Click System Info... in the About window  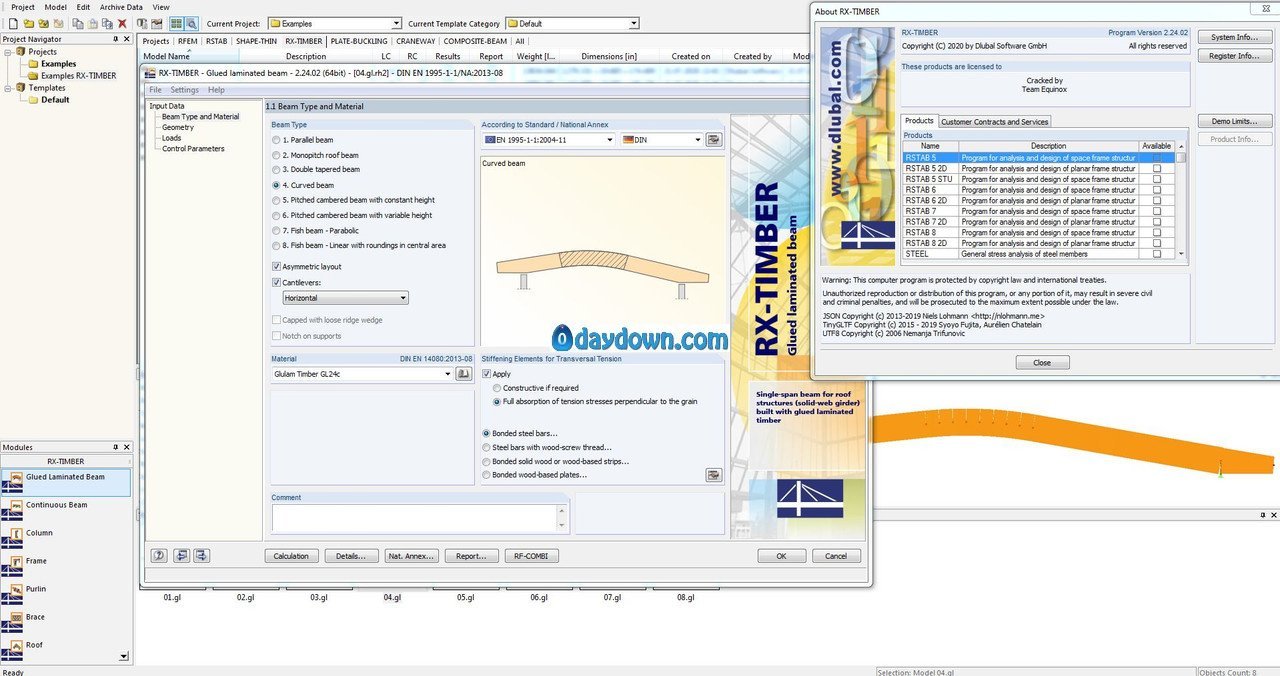click(1234, 37)
